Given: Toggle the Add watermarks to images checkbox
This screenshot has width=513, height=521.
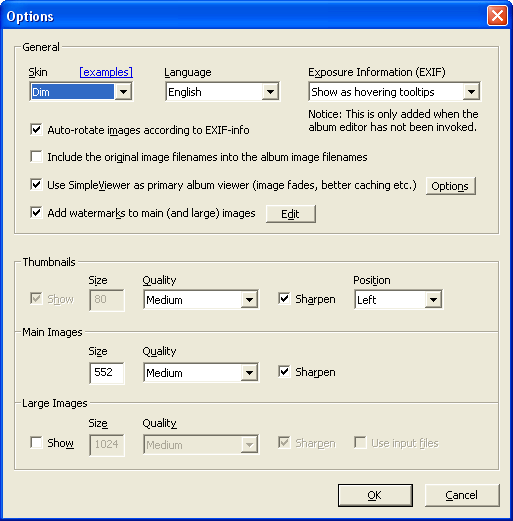Looking at the screenshot, I should pyautogui.click(x=36, y=213).
